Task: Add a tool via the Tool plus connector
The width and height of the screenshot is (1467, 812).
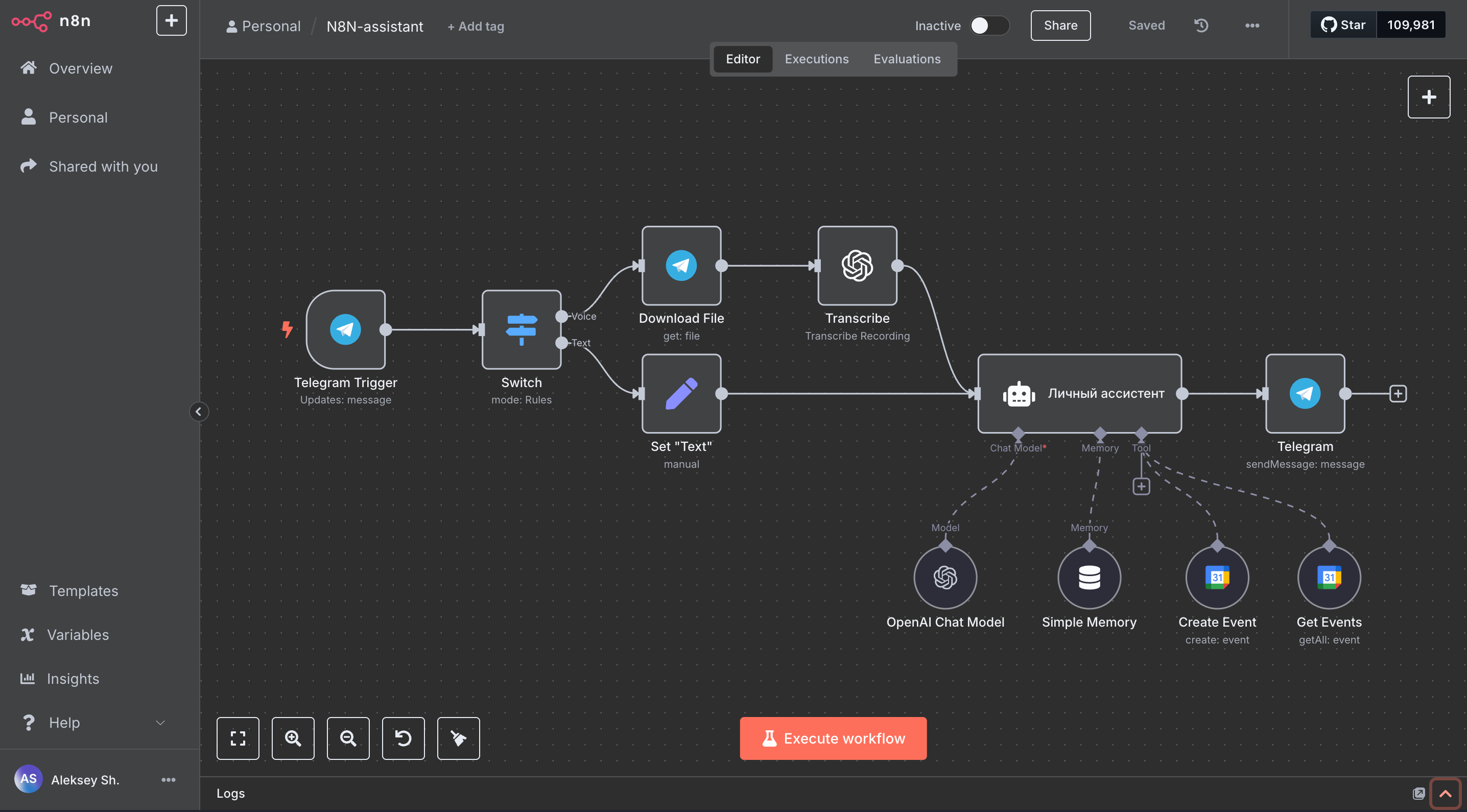Action: click(x=1141, y=486)
